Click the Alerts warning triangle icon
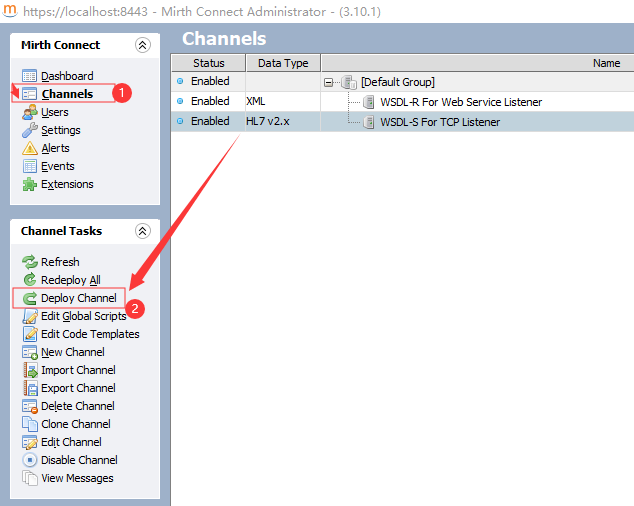The image size is (634, 506). 30,148
